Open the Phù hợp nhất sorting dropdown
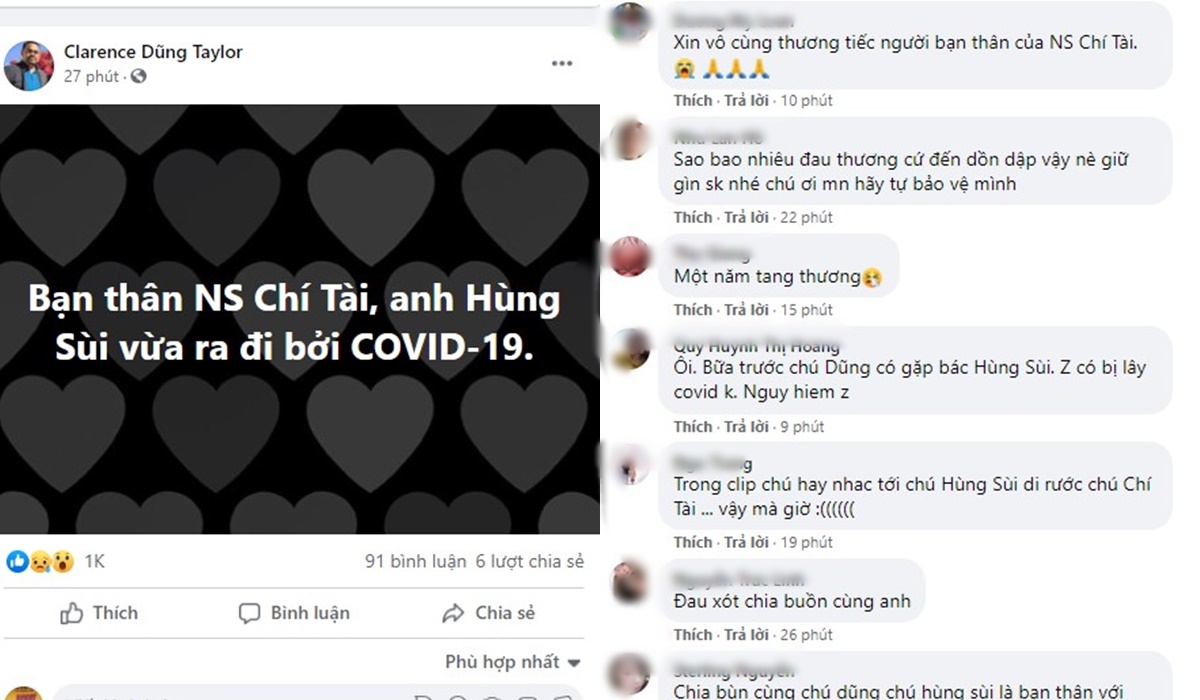 (x=513, y=662)
